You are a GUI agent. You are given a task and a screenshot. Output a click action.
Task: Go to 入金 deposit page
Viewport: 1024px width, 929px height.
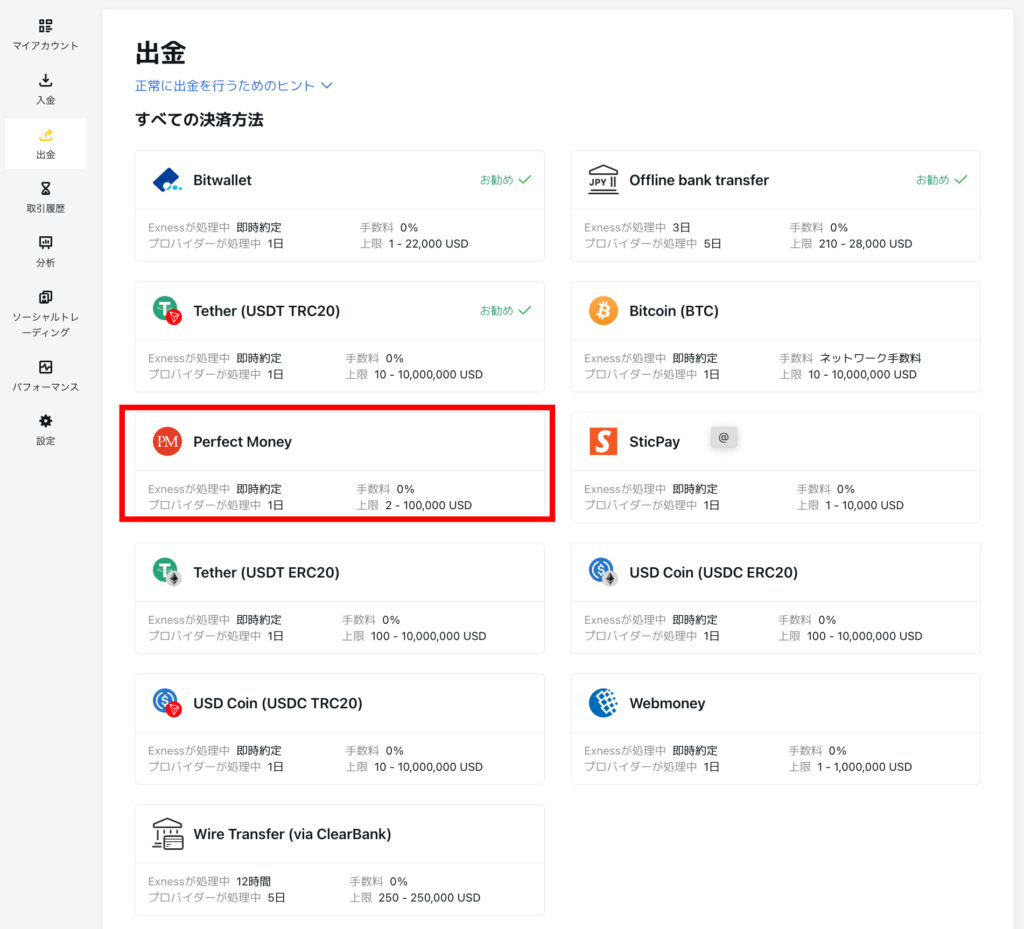(x=45, y=89)
